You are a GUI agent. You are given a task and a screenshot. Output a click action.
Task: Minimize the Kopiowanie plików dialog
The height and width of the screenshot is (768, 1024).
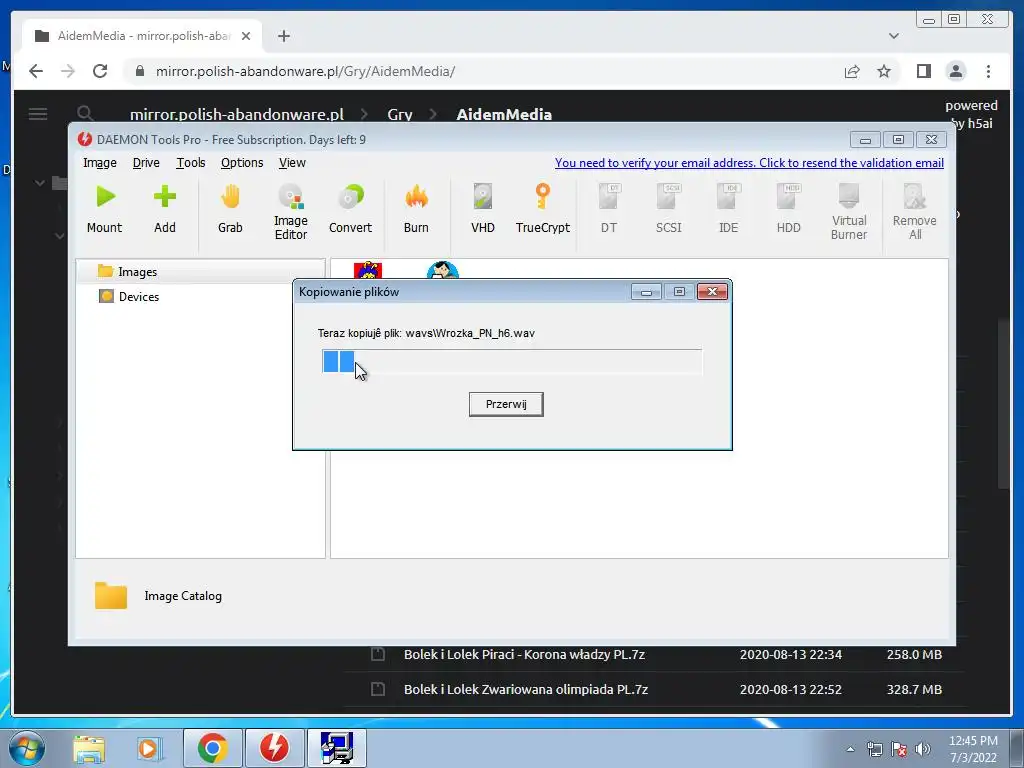647,291
